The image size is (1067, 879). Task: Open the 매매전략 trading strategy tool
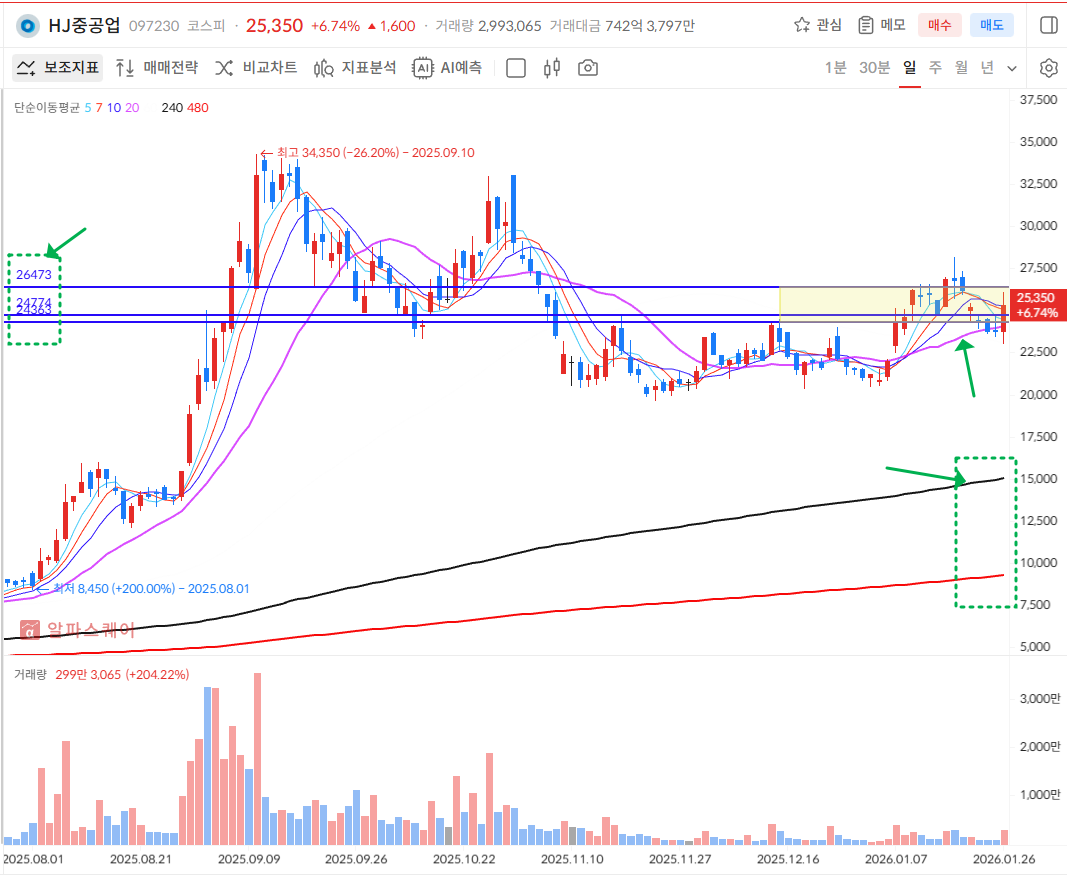(x=156, y=68)
